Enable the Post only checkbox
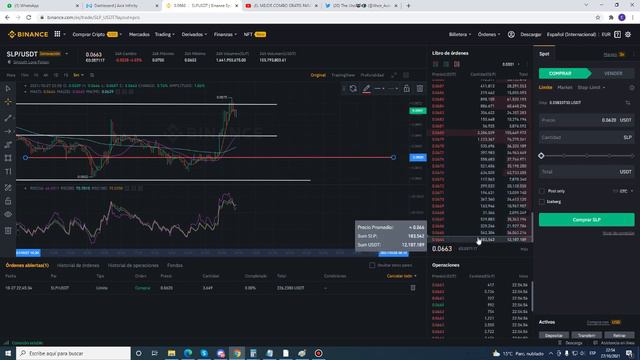Viewport: 640px width, 360px height. click(x=542, y=191)
